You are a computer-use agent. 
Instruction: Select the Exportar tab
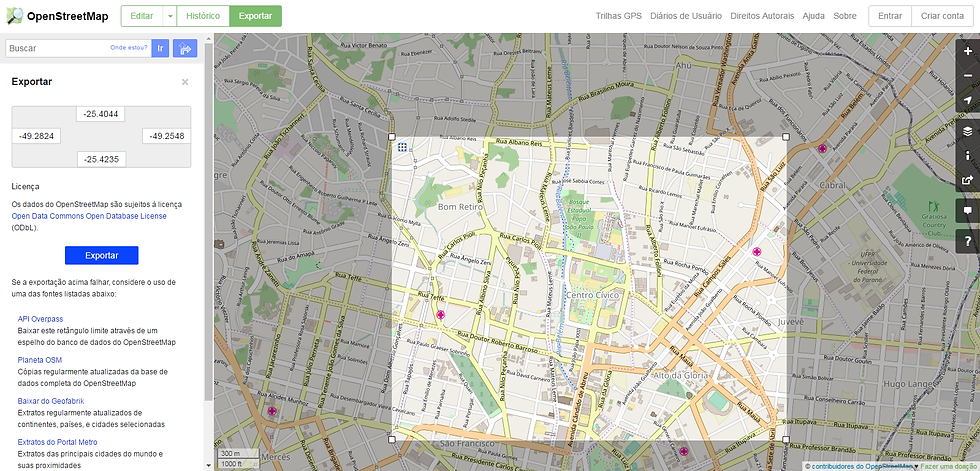coord(255,16)
